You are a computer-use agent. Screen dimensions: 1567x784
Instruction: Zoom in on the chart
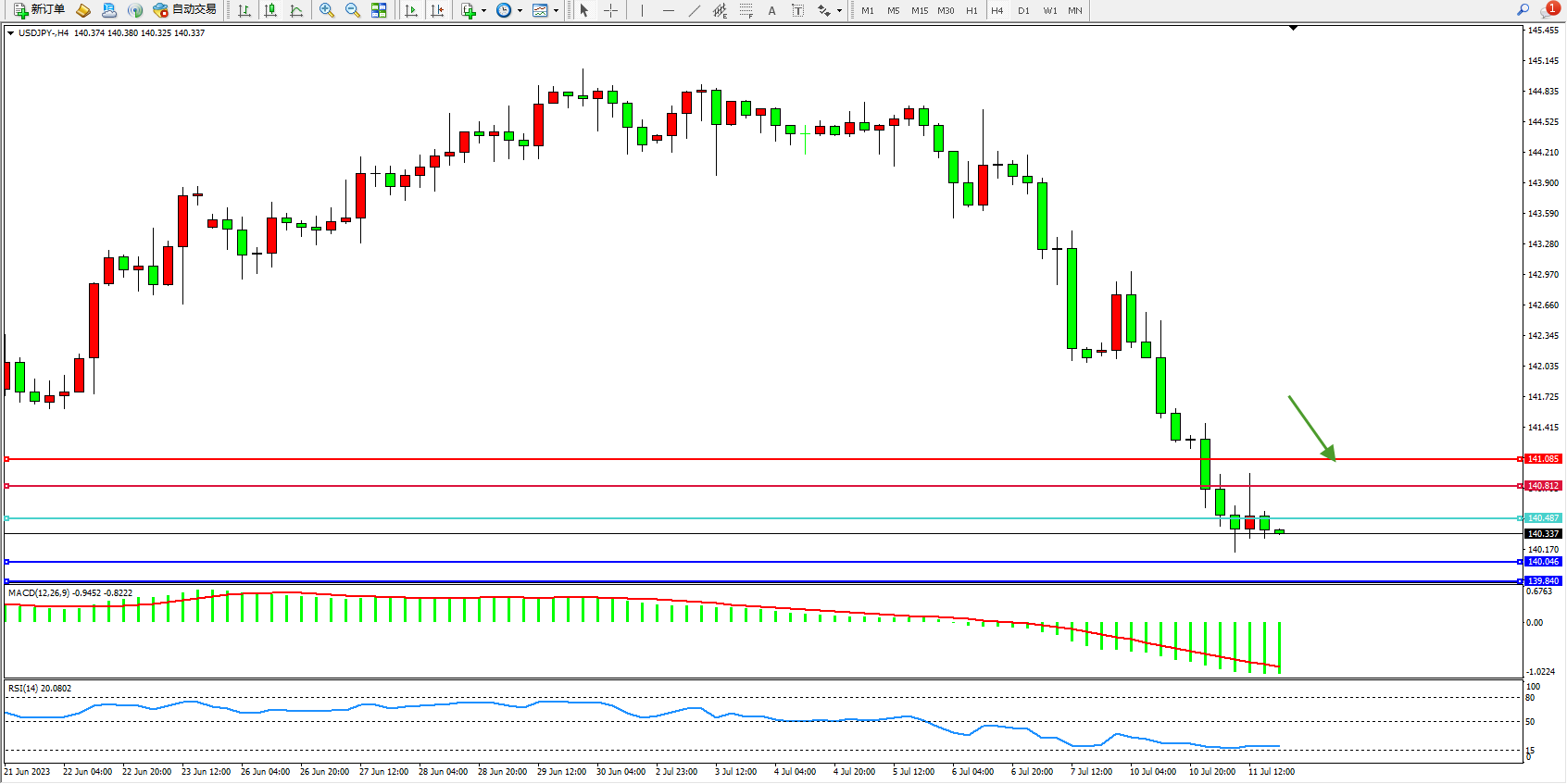327,10
